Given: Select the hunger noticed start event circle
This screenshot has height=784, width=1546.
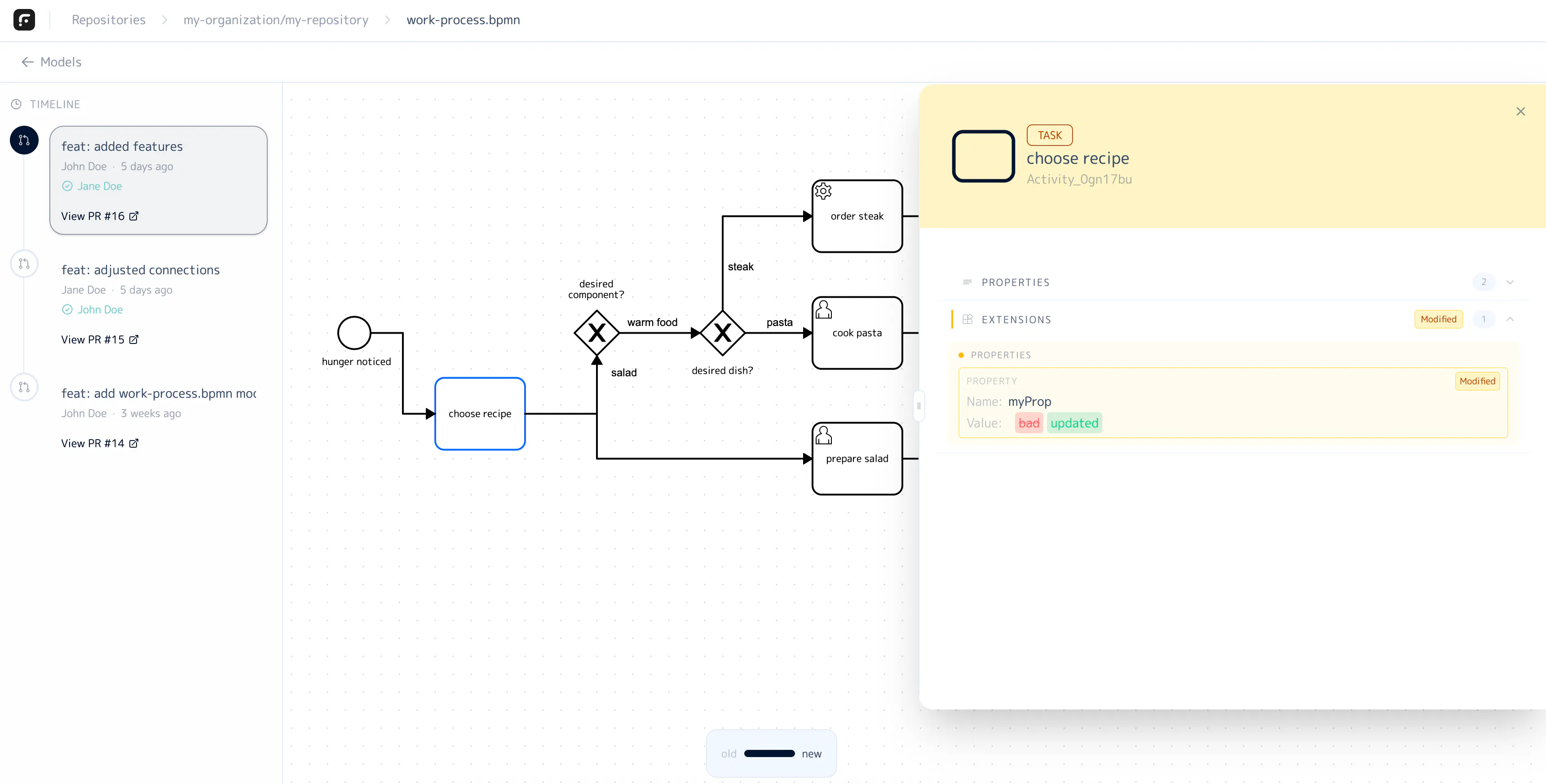Looking at the screenshot, I should click(354, 333).
